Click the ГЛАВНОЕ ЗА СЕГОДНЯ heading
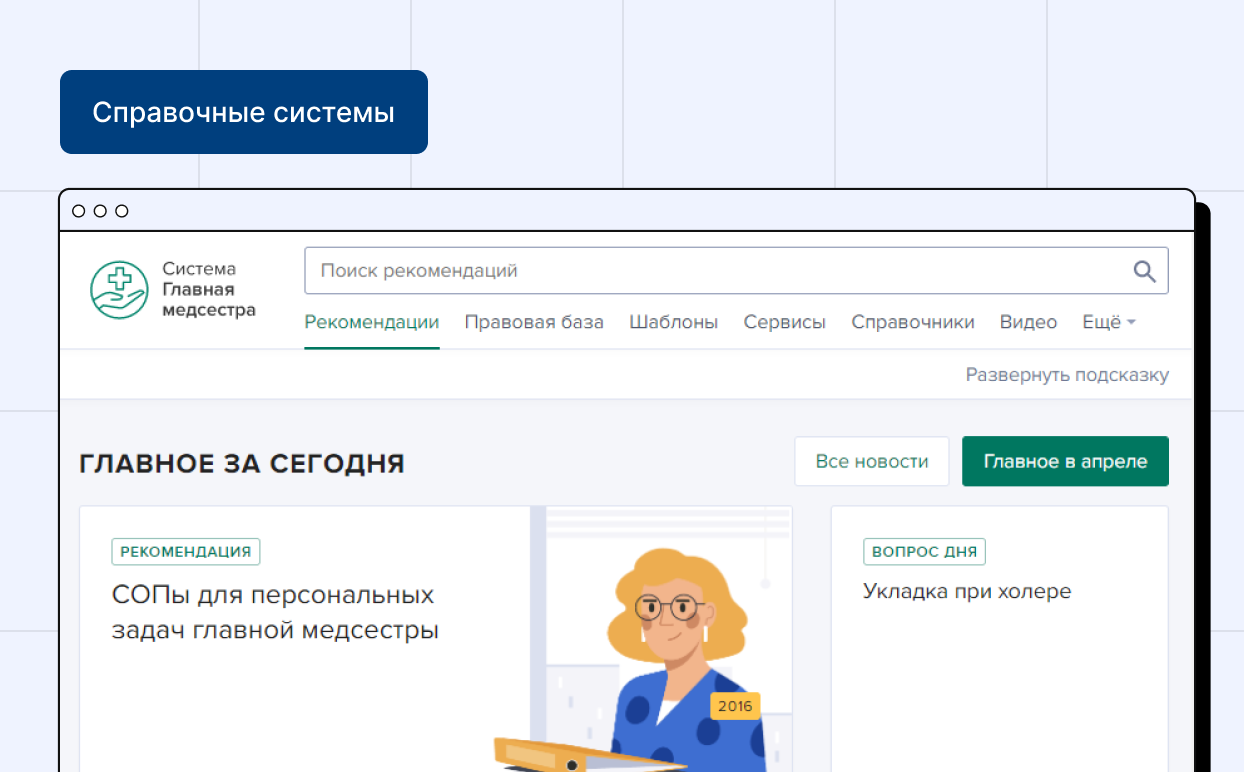The image size is (1244, 772). [x=242, y=463]
